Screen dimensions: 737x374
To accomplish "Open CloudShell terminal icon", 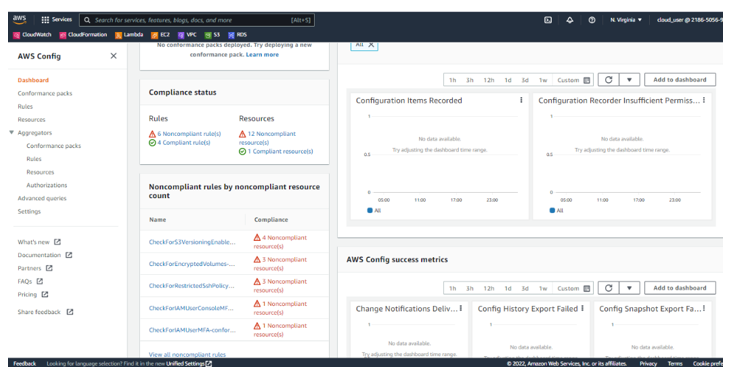I will tap(548, 20).
